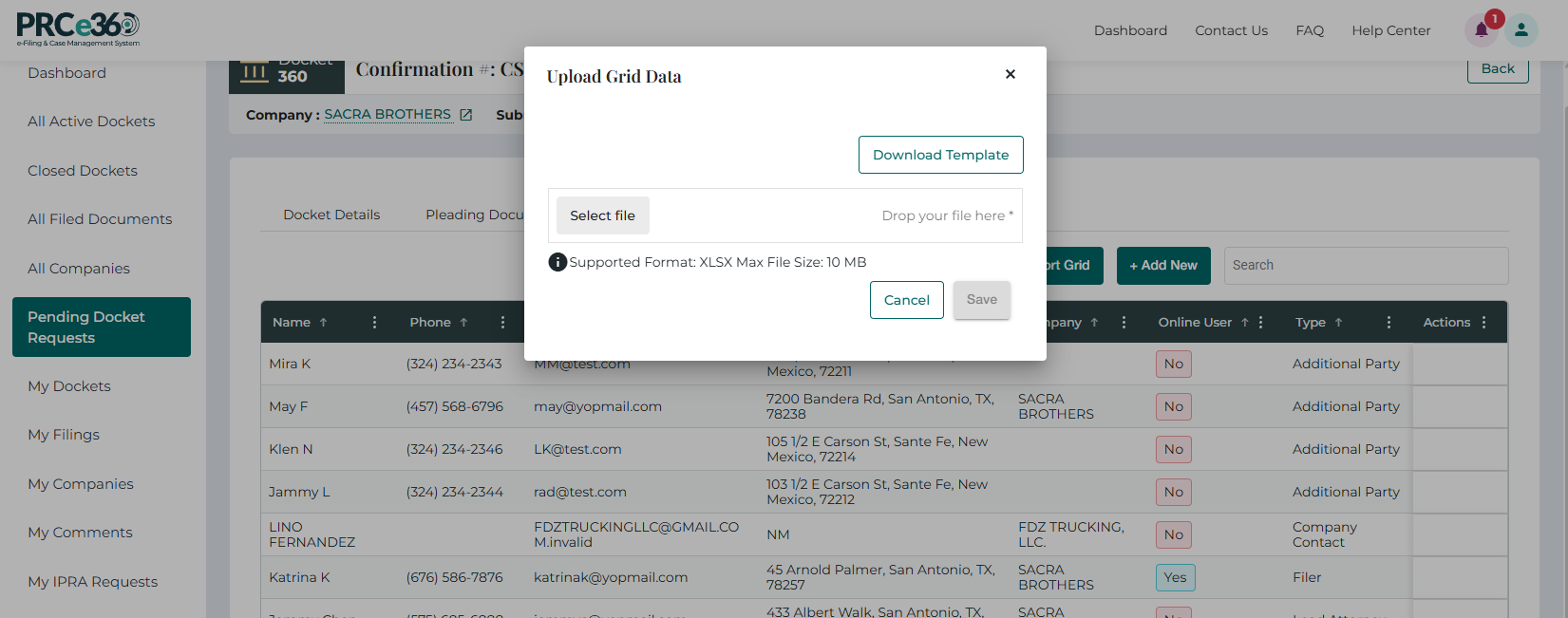This screenshot has height=618, width=1568.
Task: Open All Active Dockets in sidebar
Action: 91,122
